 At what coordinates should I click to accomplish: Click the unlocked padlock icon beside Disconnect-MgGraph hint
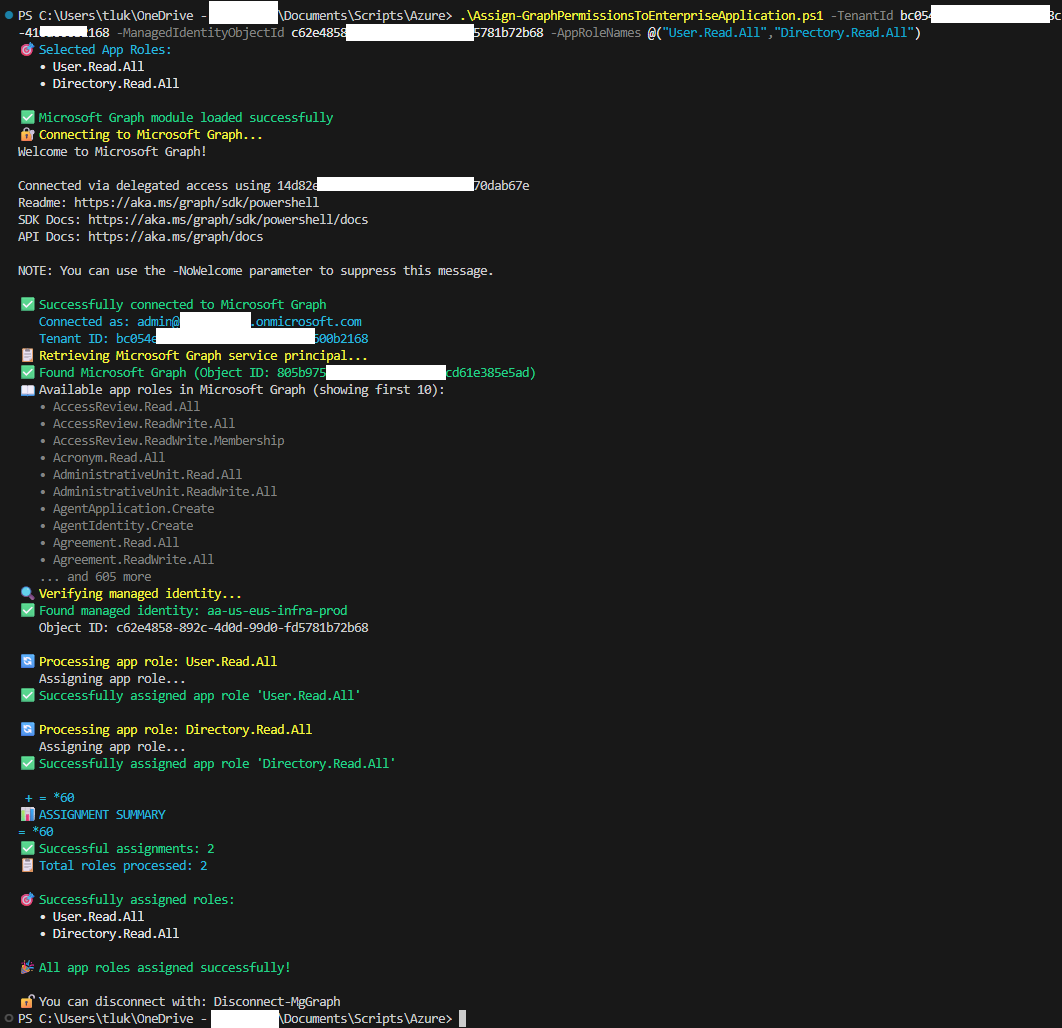click(27, 1002)
